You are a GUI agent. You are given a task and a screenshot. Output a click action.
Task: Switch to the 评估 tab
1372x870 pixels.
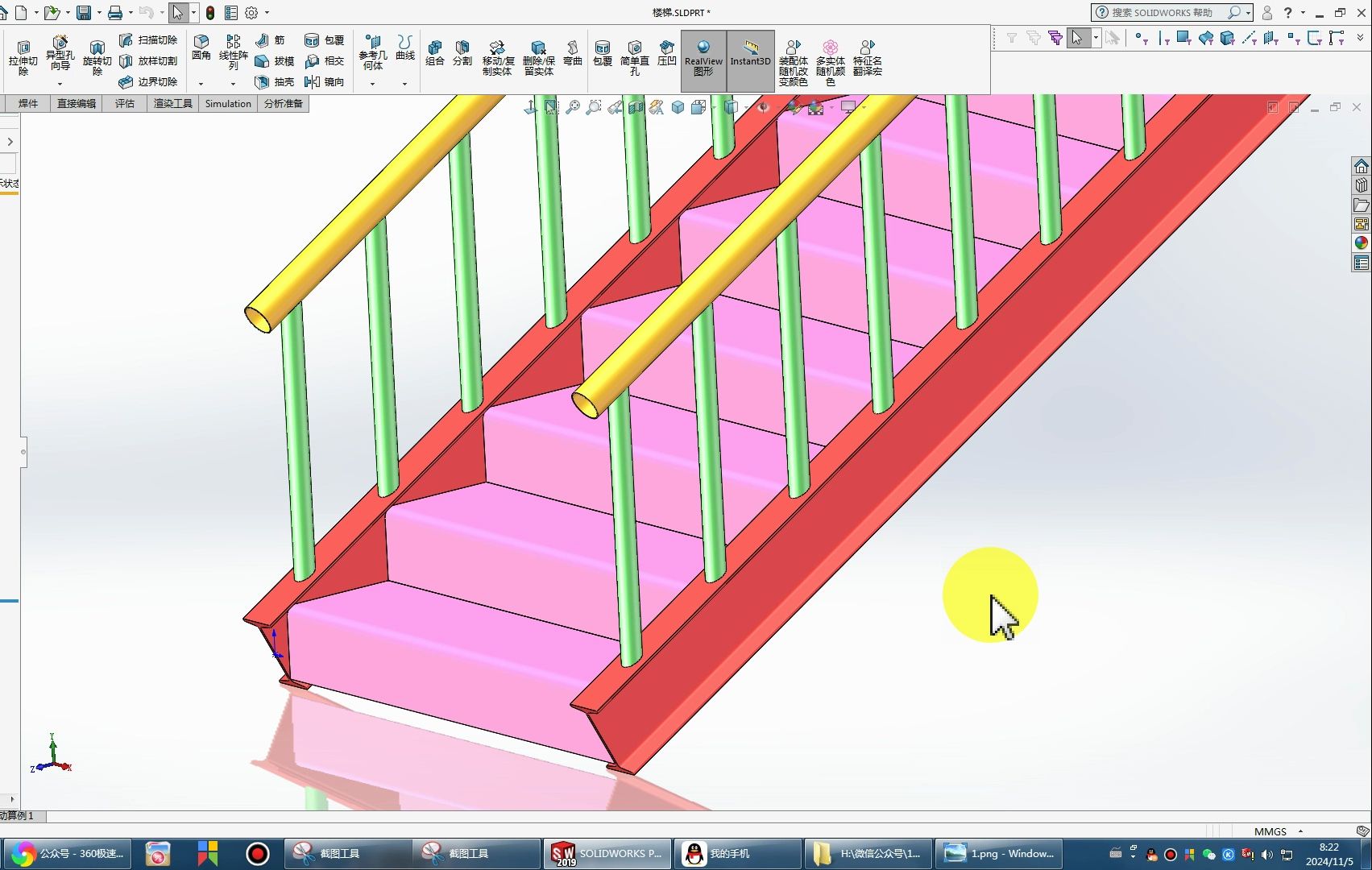tap(125, 103)
